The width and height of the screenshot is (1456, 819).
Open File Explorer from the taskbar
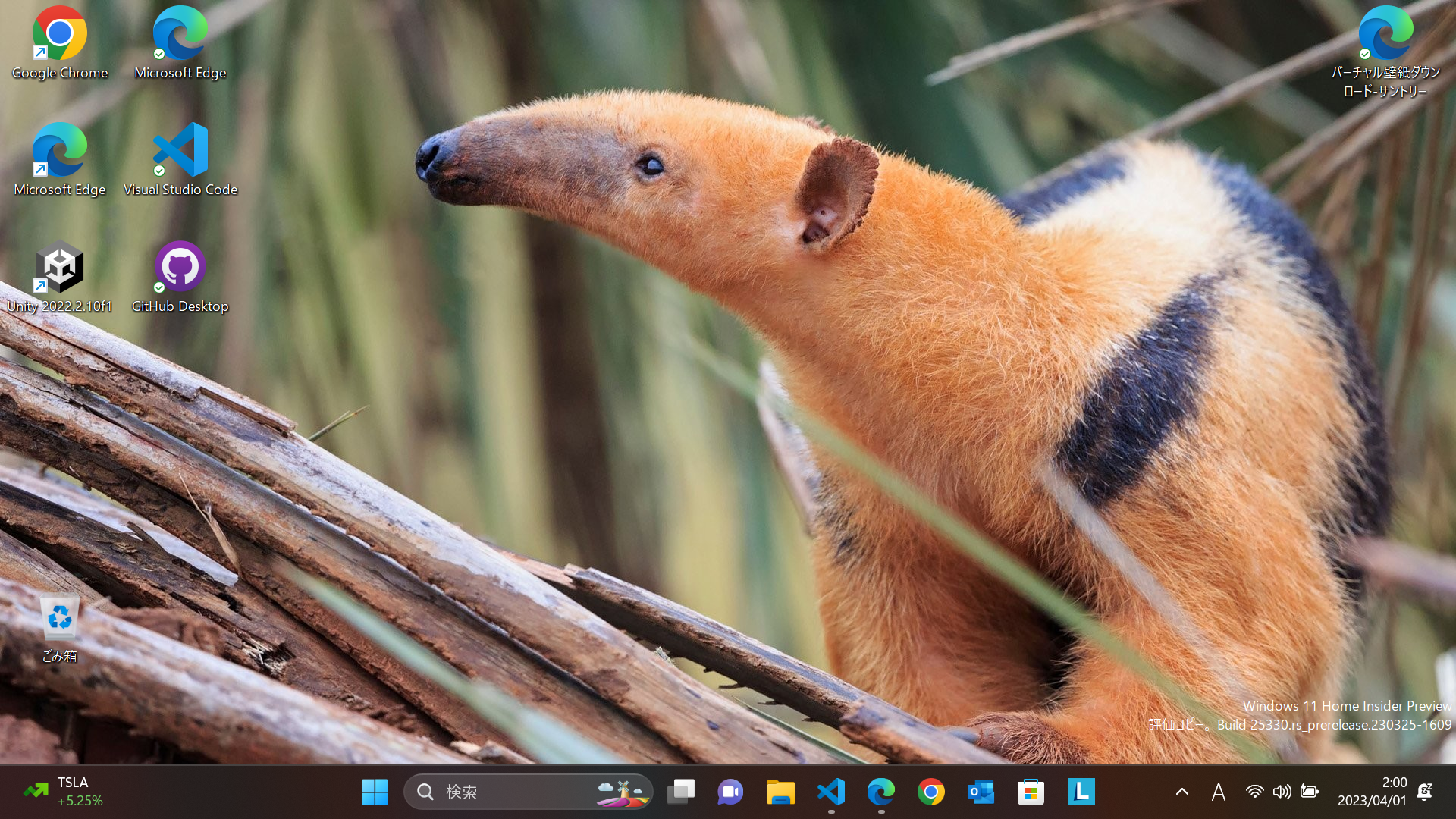coord(780,792)
